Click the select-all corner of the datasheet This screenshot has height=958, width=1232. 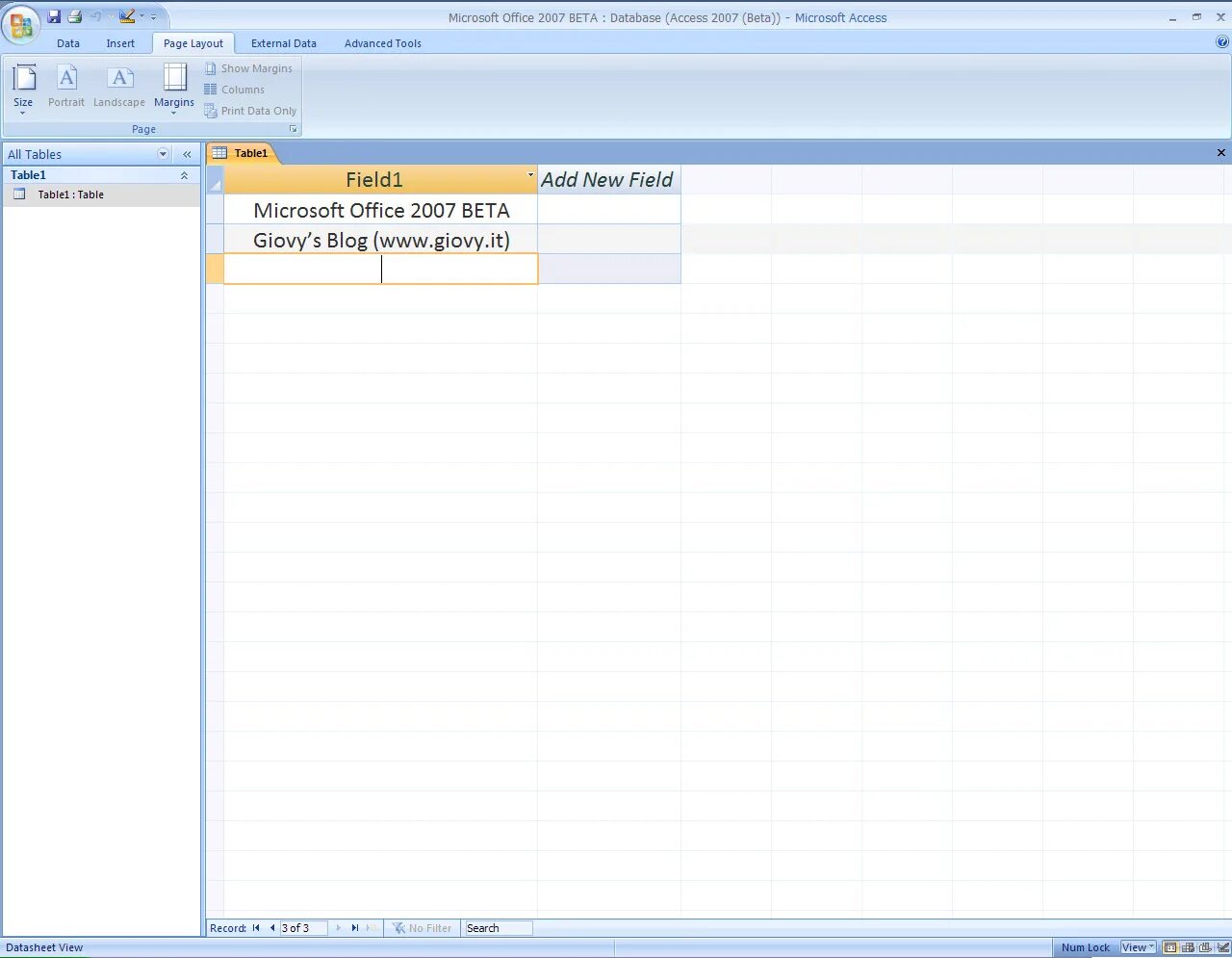click(x=215, y=180)
